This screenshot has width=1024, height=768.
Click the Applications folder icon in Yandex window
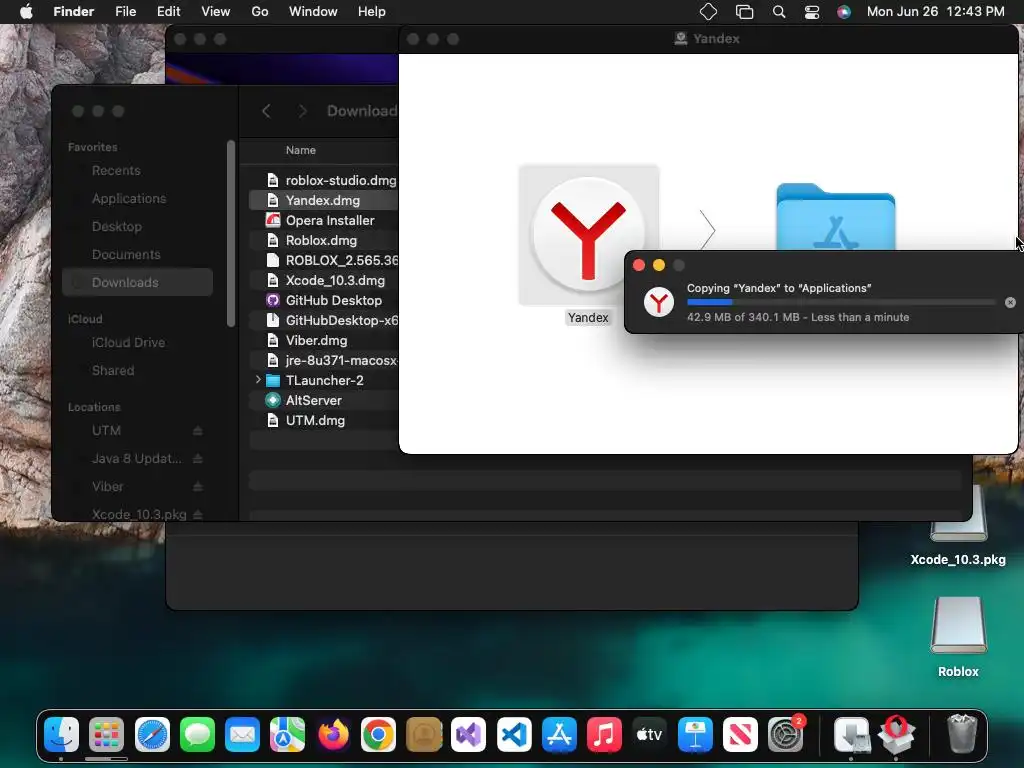coord(835,217)
